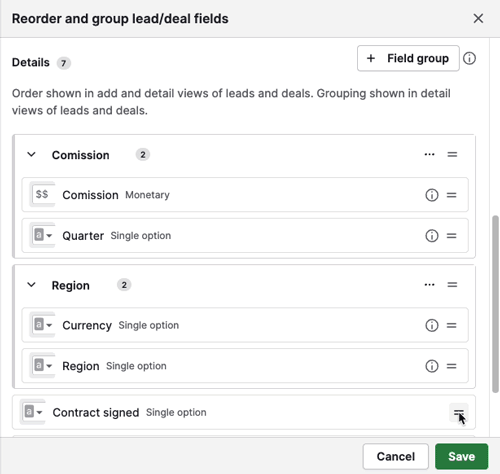Click the info icon next to Field group
Screen dimensions: 500x474
[x=469, y=59]
